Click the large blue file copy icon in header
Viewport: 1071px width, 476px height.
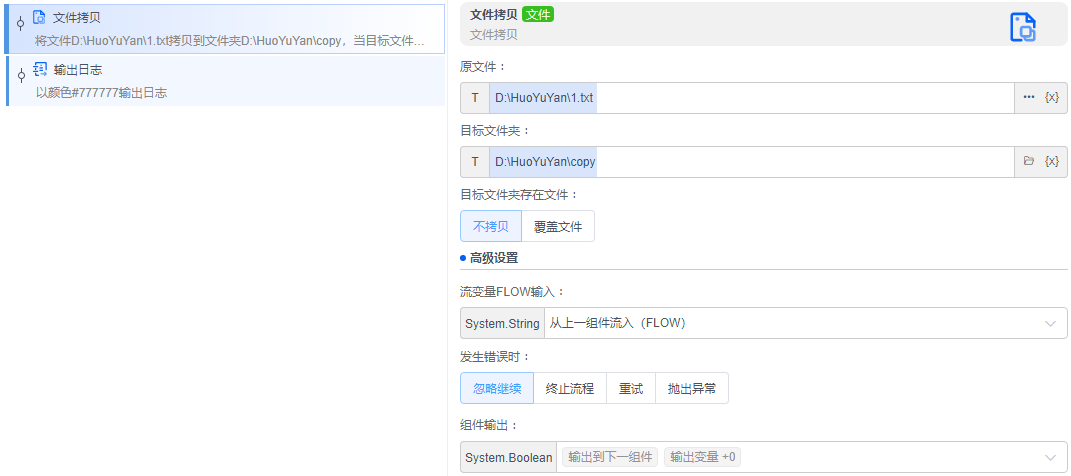pos(1023,27)
